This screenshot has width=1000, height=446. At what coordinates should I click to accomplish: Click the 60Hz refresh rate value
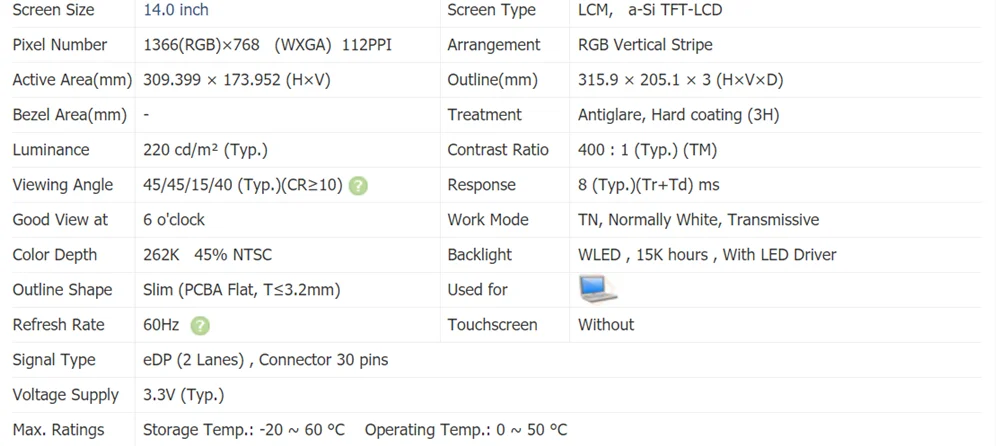pos(161,325)
